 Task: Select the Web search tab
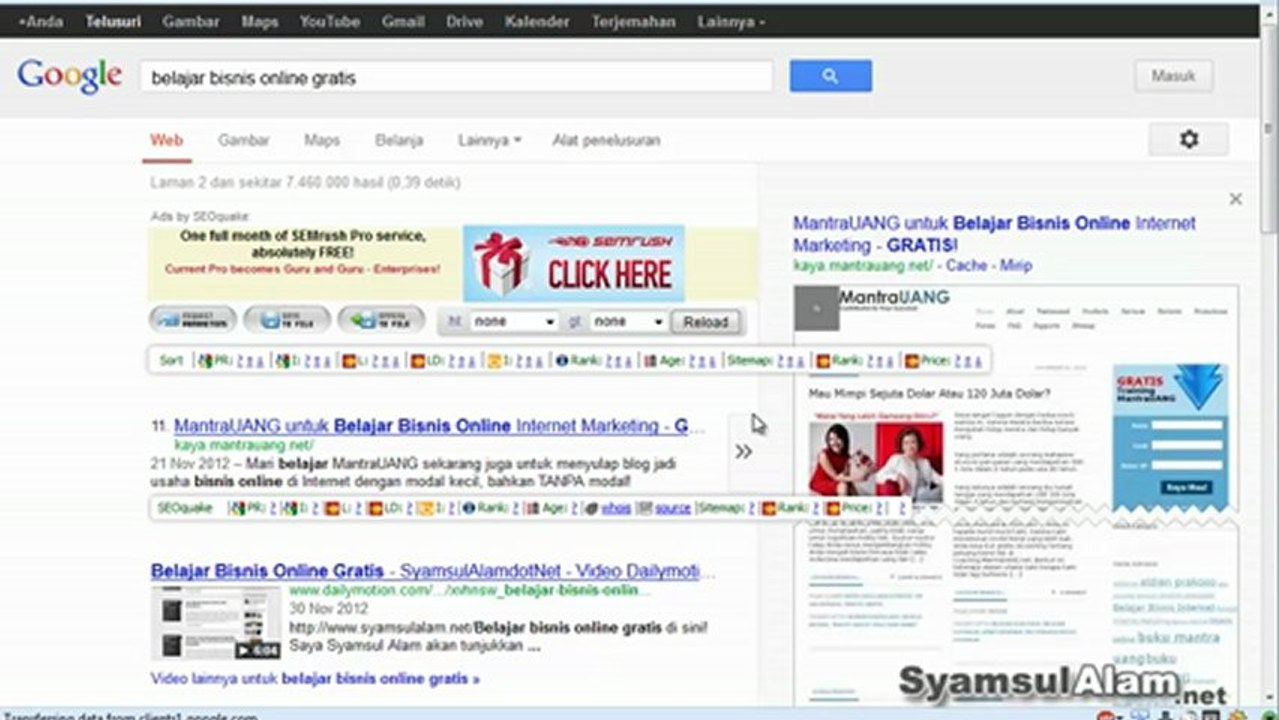point(166,140)
